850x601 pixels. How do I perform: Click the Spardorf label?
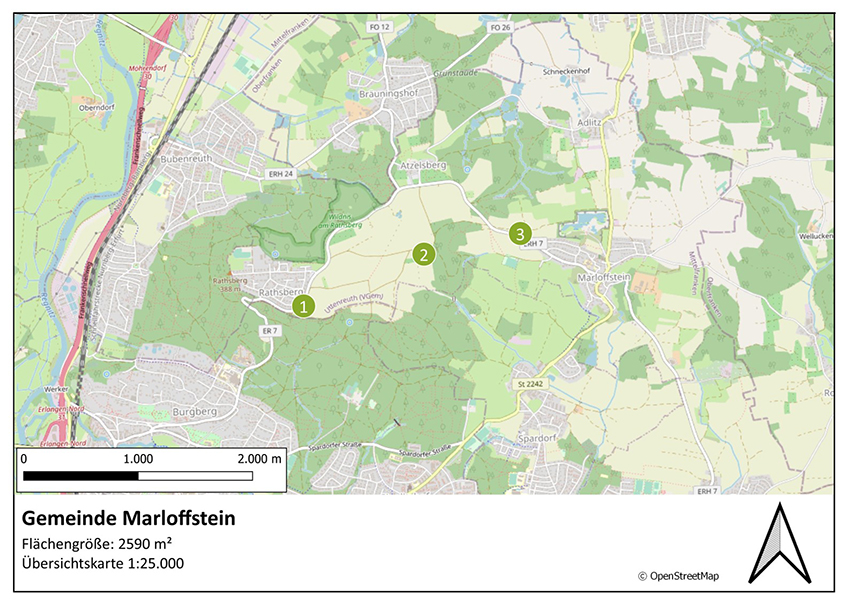pos(537,438)
